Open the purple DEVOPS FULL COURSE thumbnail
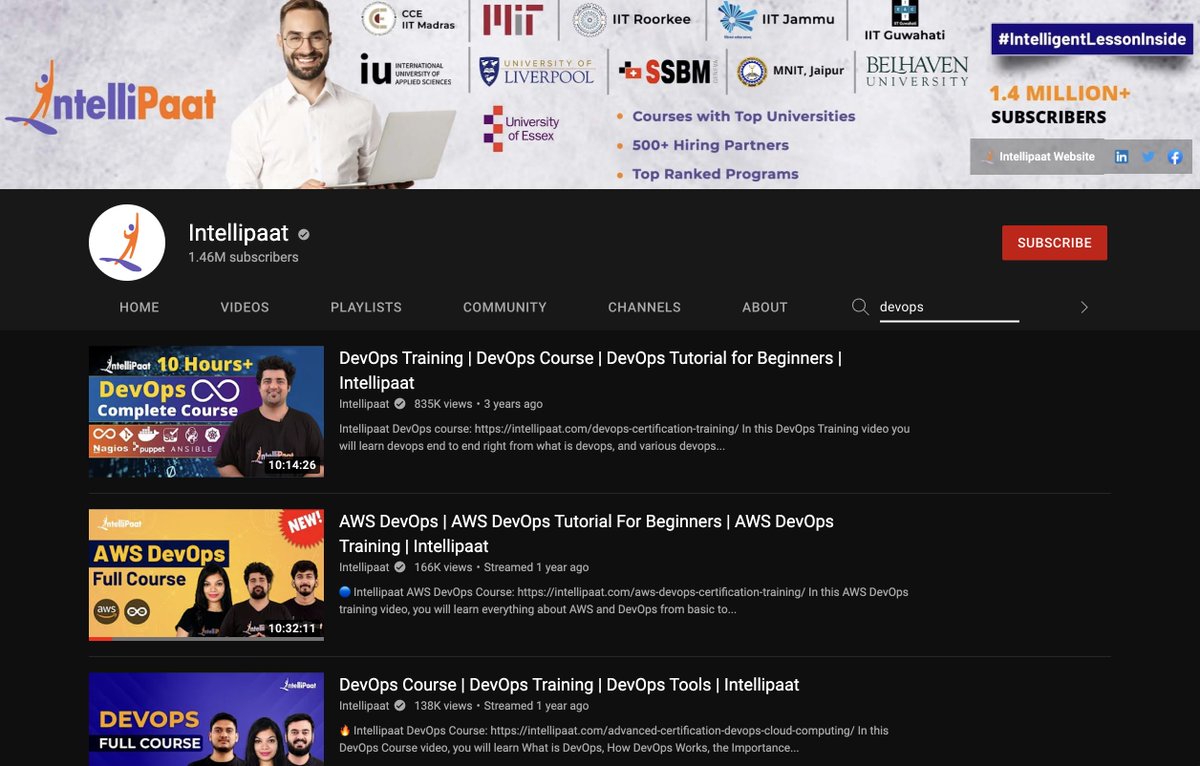1200x766 pixels. coord(206,719)
